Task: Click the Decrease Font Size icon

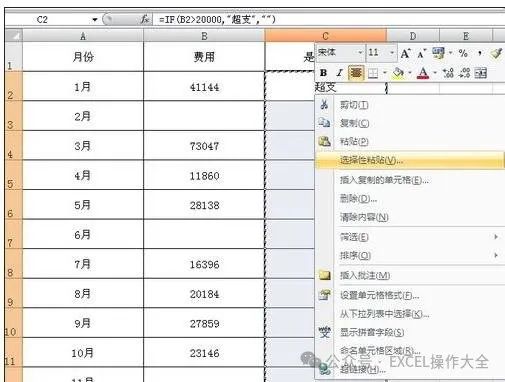Action: [421, 54]
